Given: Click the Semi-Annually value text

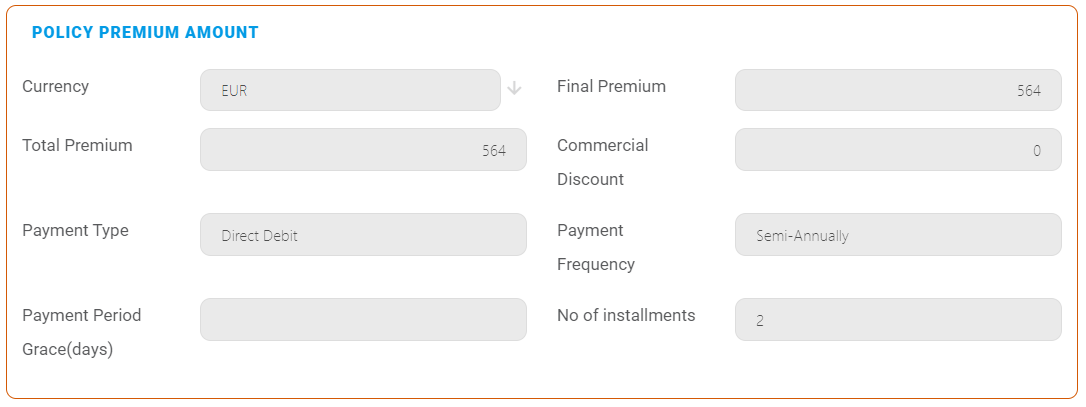Looking at the screenshot, I should (802, 236).
